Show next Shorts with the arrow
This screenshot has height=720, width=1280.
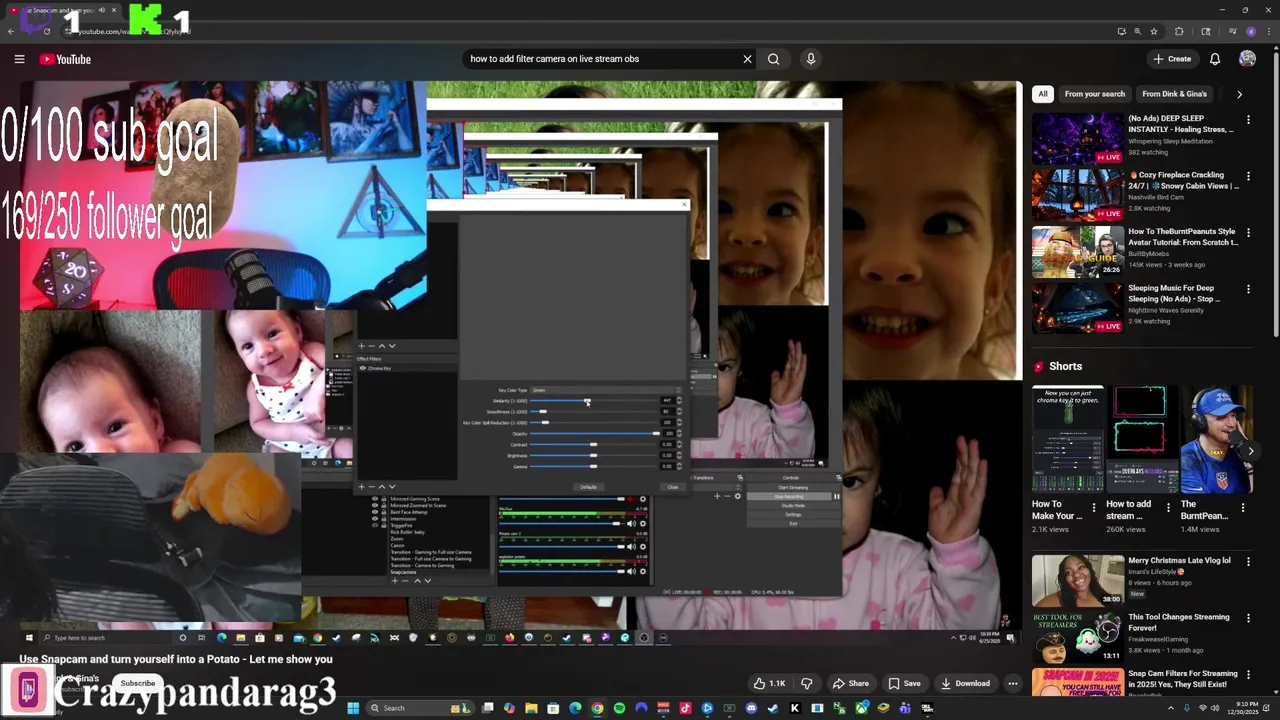(1250, 451)
